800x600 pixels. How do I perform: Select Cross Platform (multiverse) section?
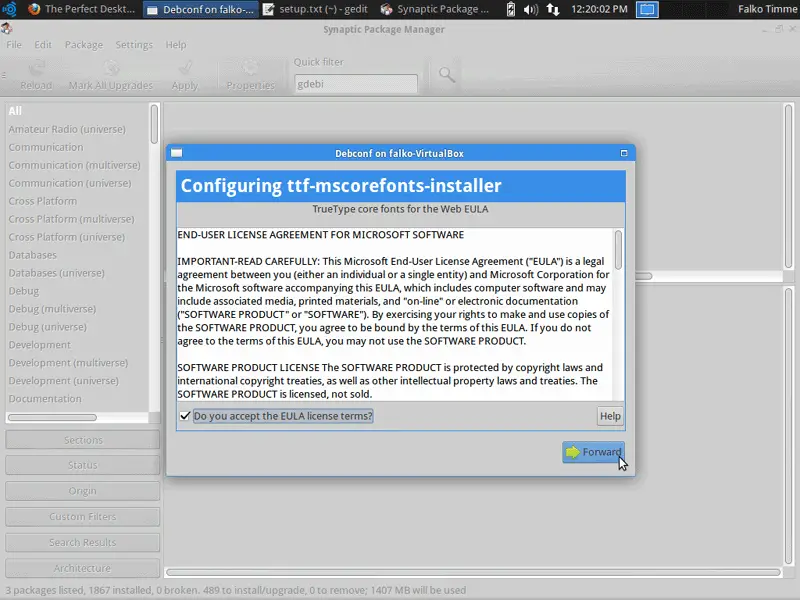(x=71, y=219)
